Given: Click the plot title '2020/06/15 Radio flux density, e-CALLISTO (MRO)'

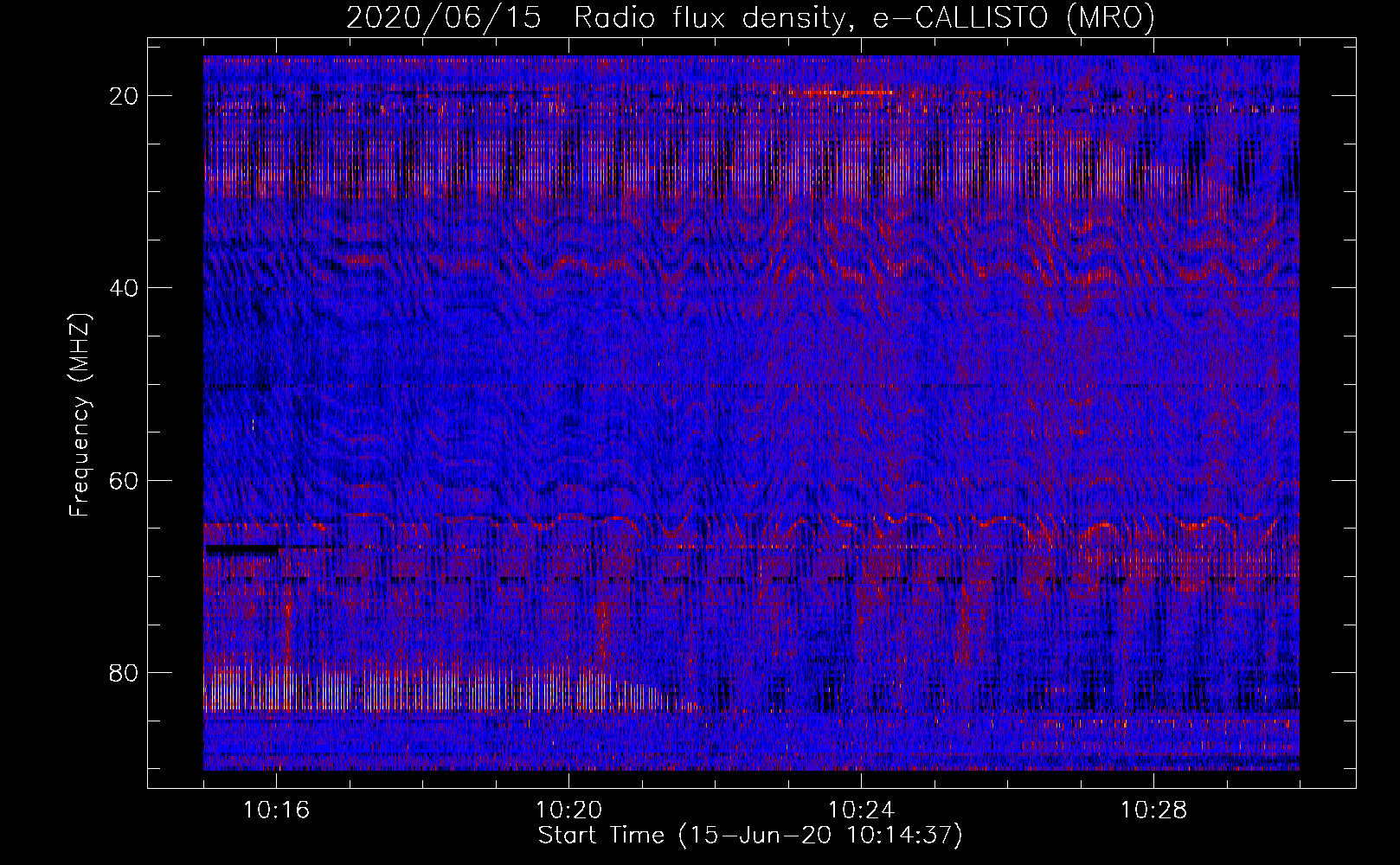Looking at the screenshot, I should coord(750,17).
